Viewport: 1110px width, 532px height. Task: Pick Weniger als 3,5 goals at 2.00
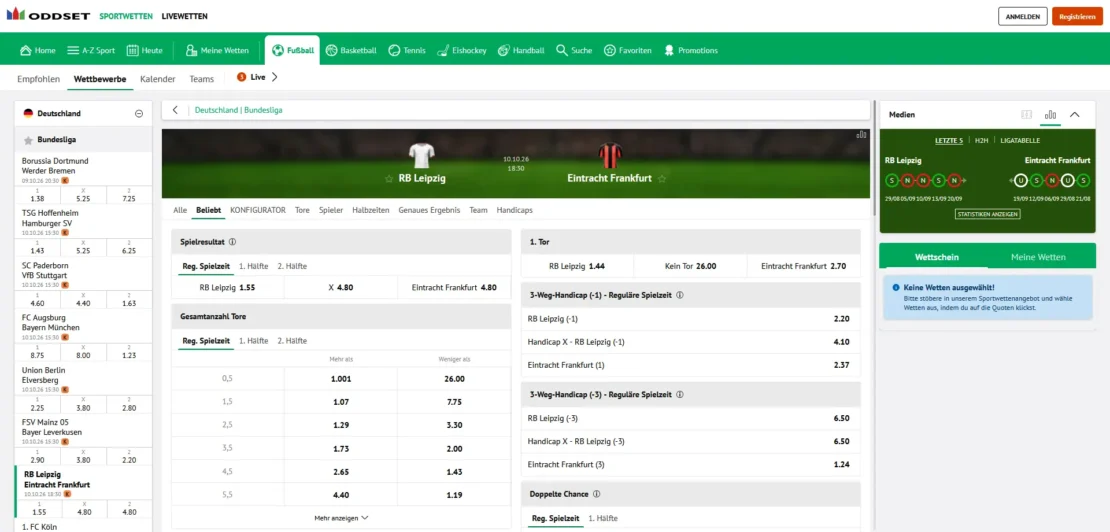coord(454,448)
